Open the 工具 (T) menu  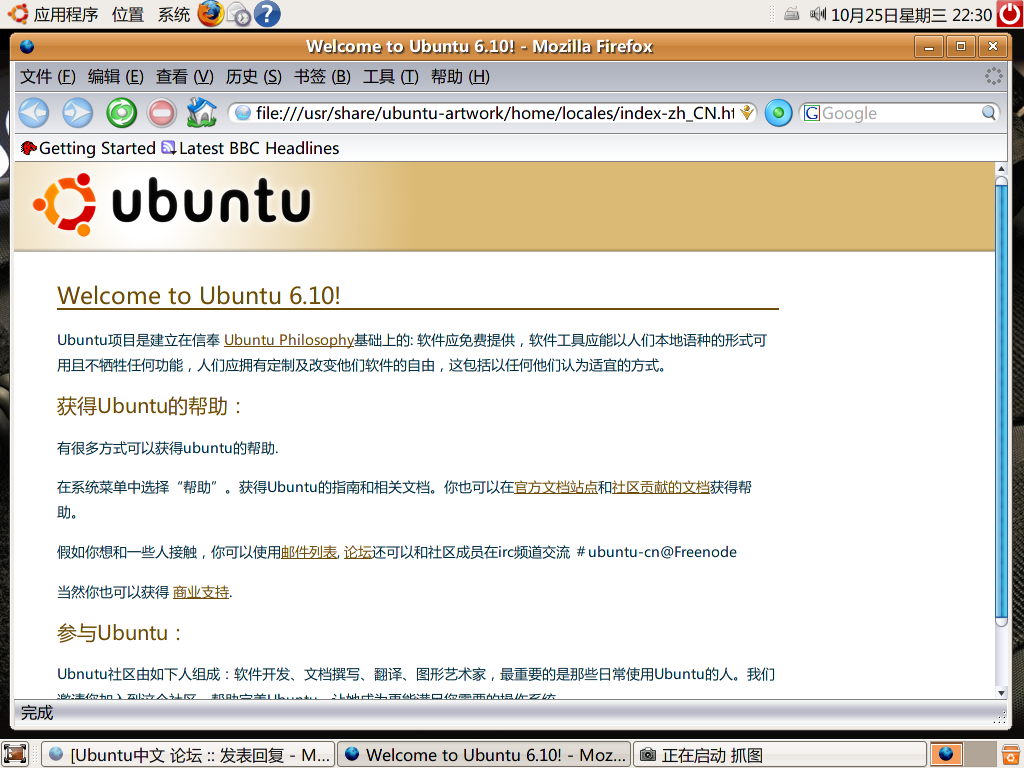click(x=391, y=76)
